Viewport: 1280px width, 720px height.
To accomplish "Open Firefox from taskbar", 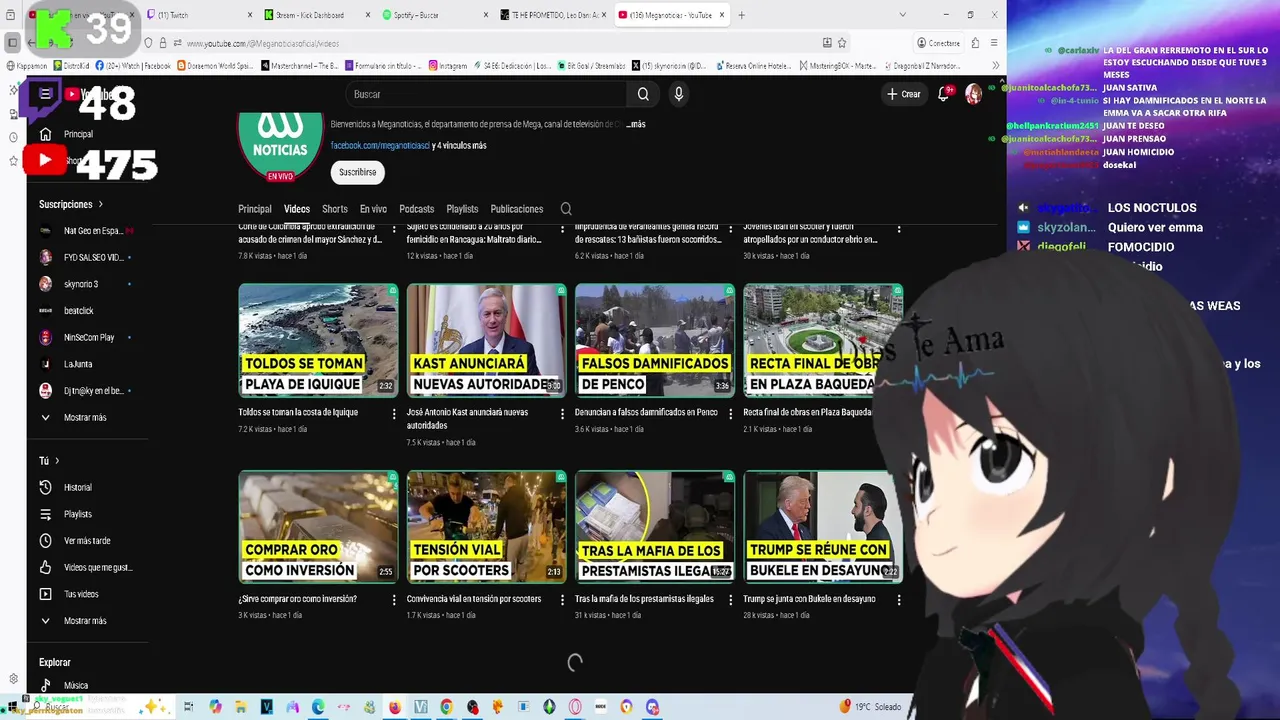I will coord(395,707).
